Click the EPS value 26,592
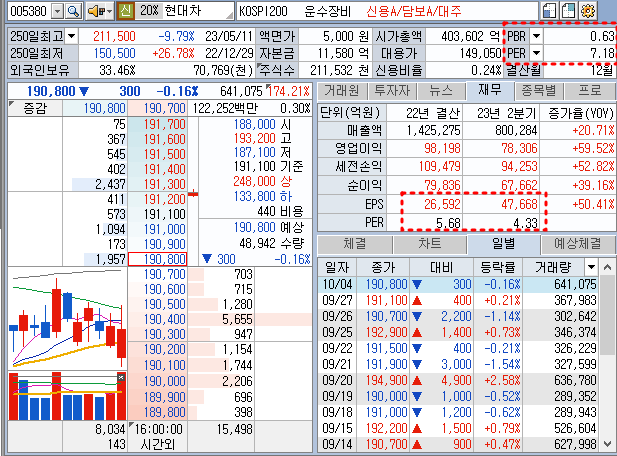Screen dimensions: 617x456 442,204
